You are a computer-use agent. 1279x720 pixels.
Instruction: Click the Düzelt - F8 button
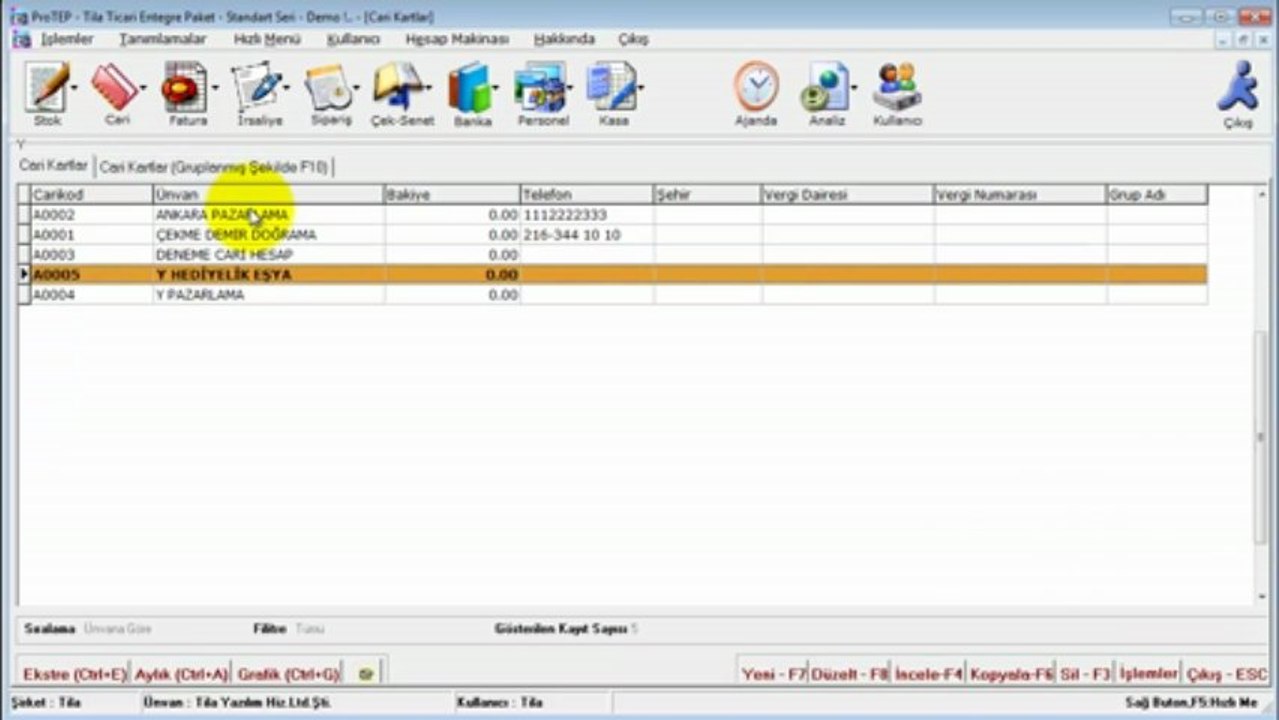pyautogui.click(x=850, y=674)
